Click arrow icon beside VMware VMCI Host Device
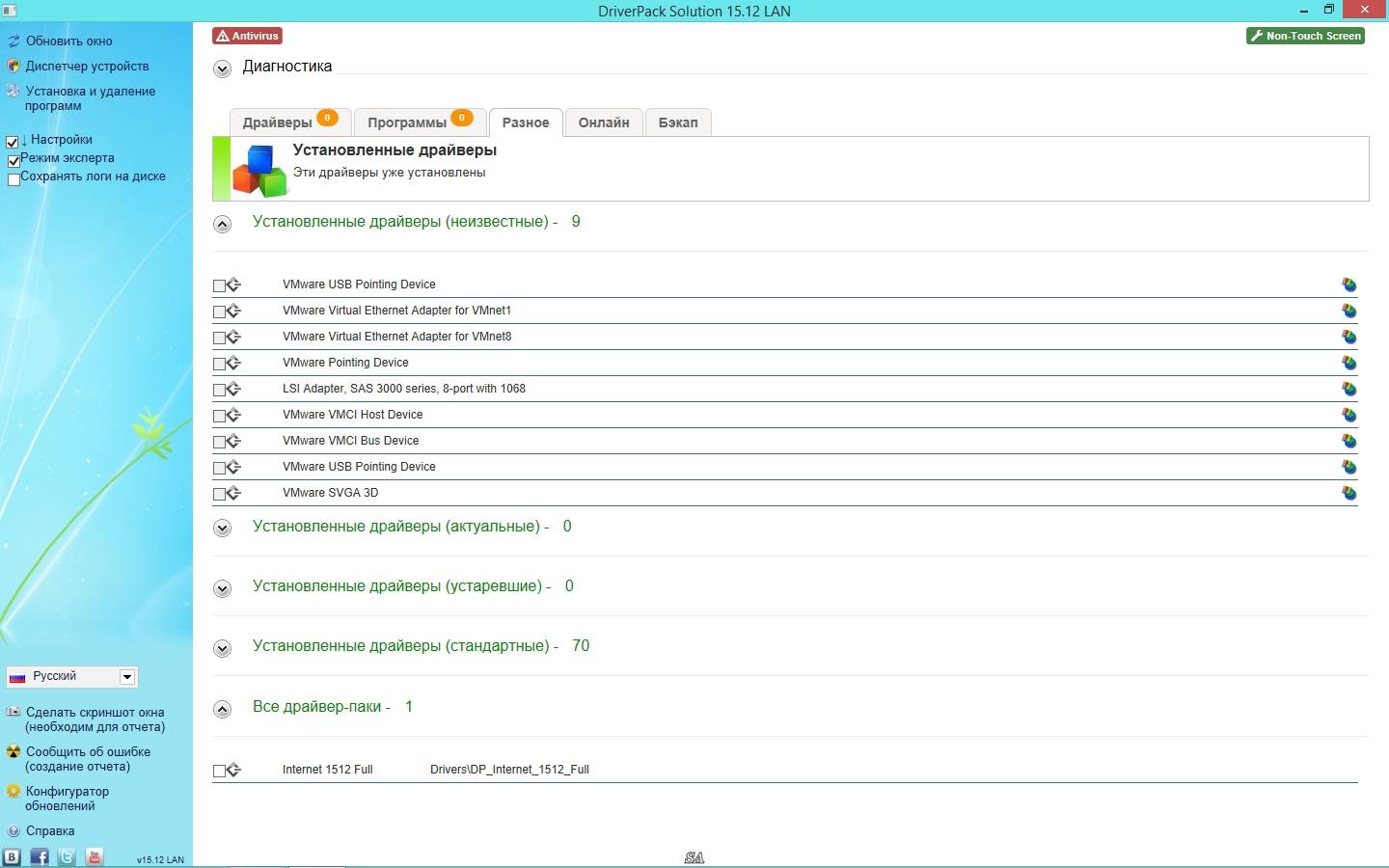The image size is (1389, 868). [233, 416]
